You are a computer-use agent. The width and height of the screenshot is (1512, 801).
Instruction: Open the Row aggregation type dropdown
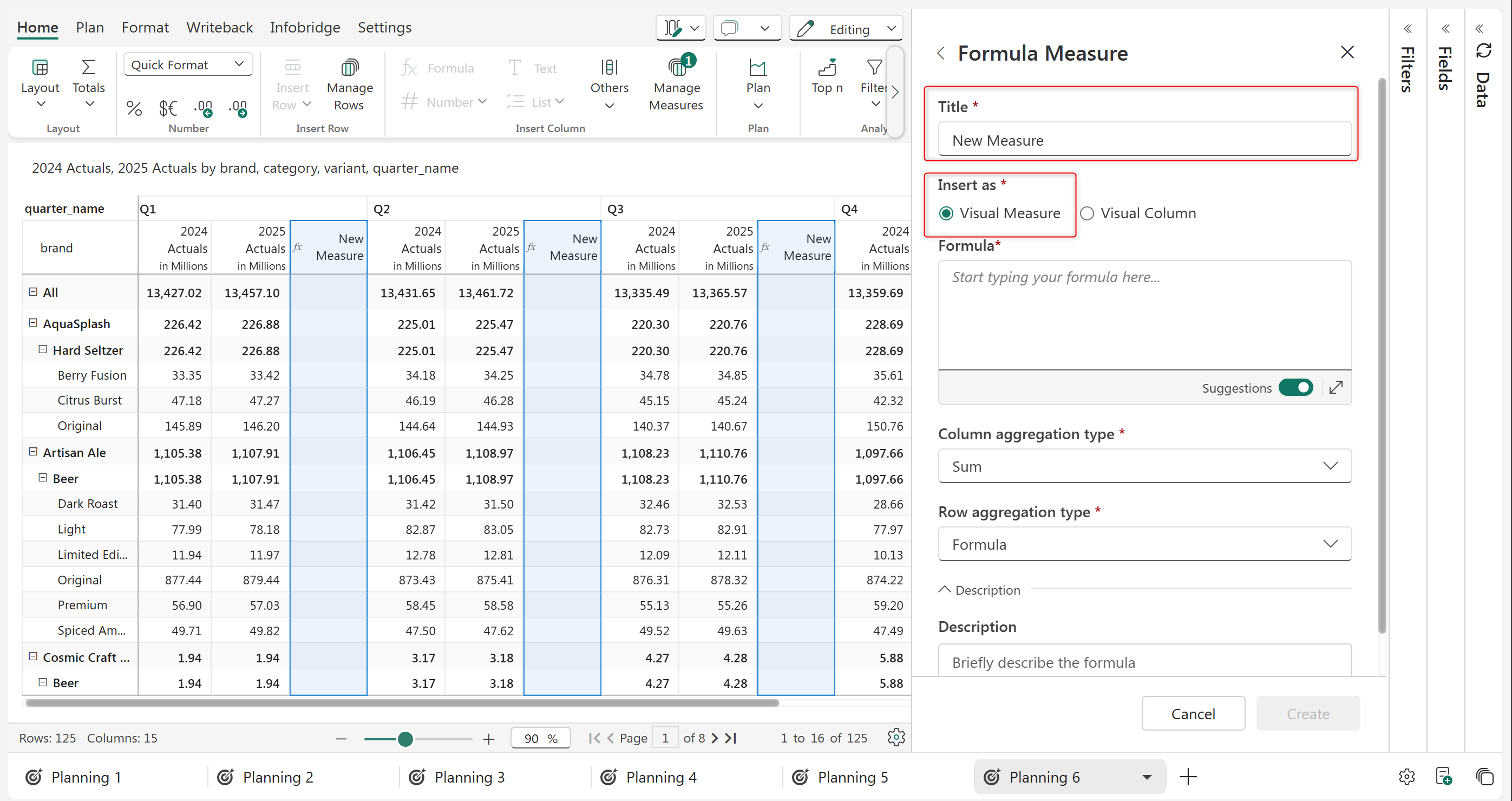(x=1144, y=544)
